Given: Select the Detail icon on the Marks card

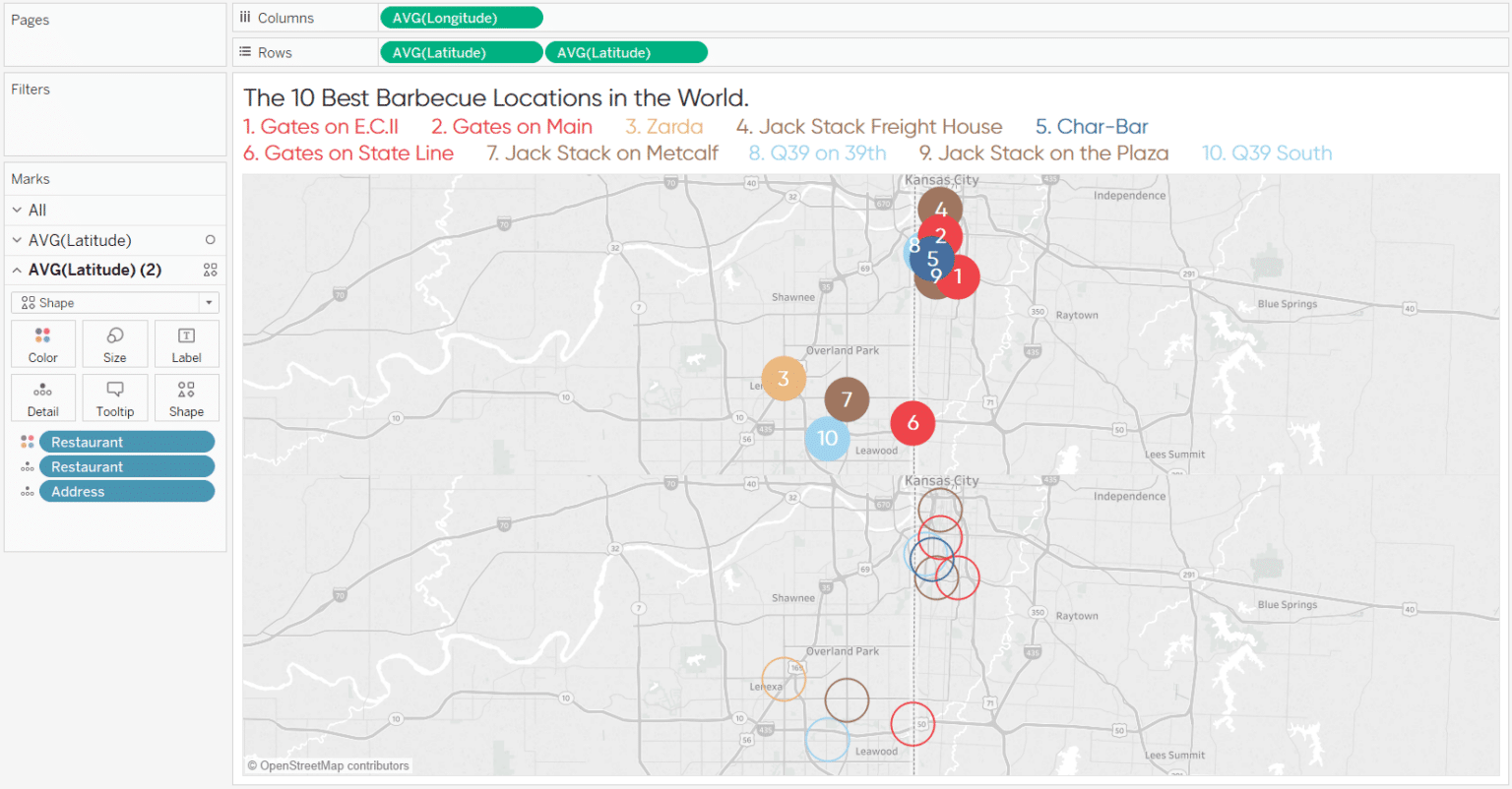Looking at the screenshot, I should pyautogui.click(x=42, y=397).
